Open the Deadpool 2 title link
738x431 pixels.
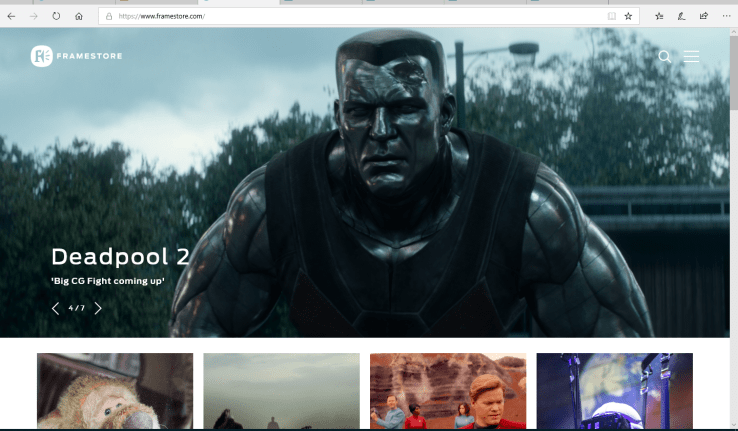pyautogui.click(x=120, y=256)
